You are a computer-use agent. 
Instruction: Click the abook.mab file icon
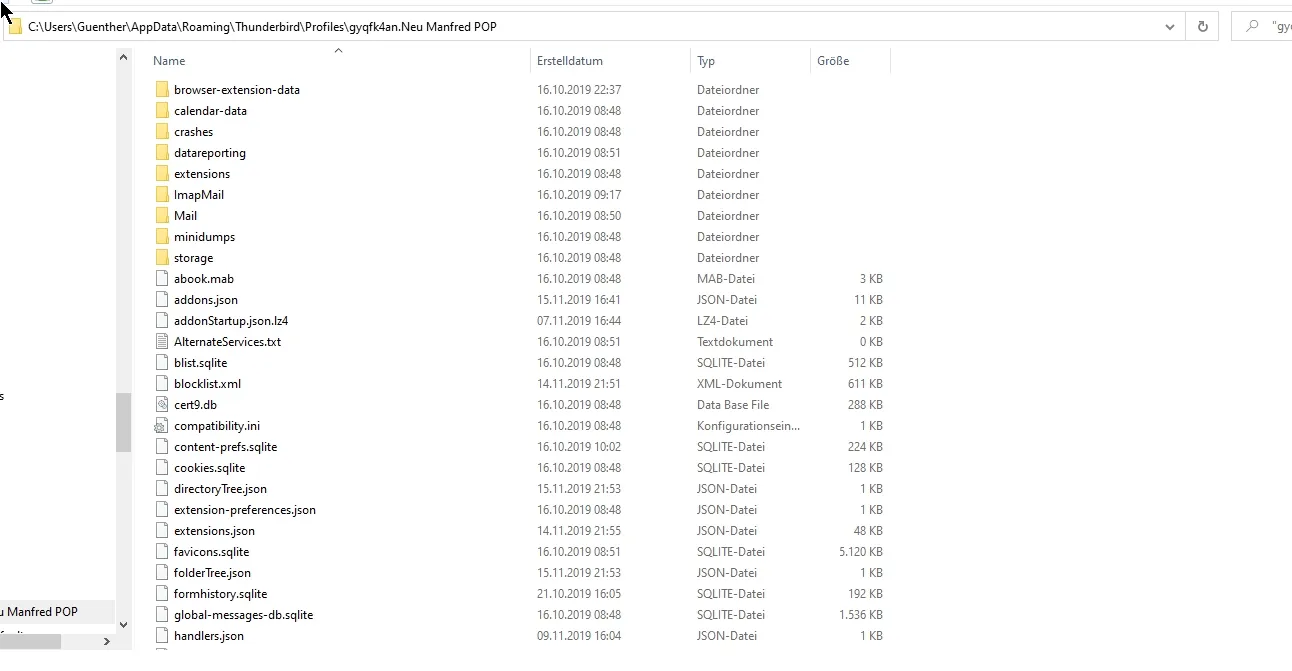162,279
